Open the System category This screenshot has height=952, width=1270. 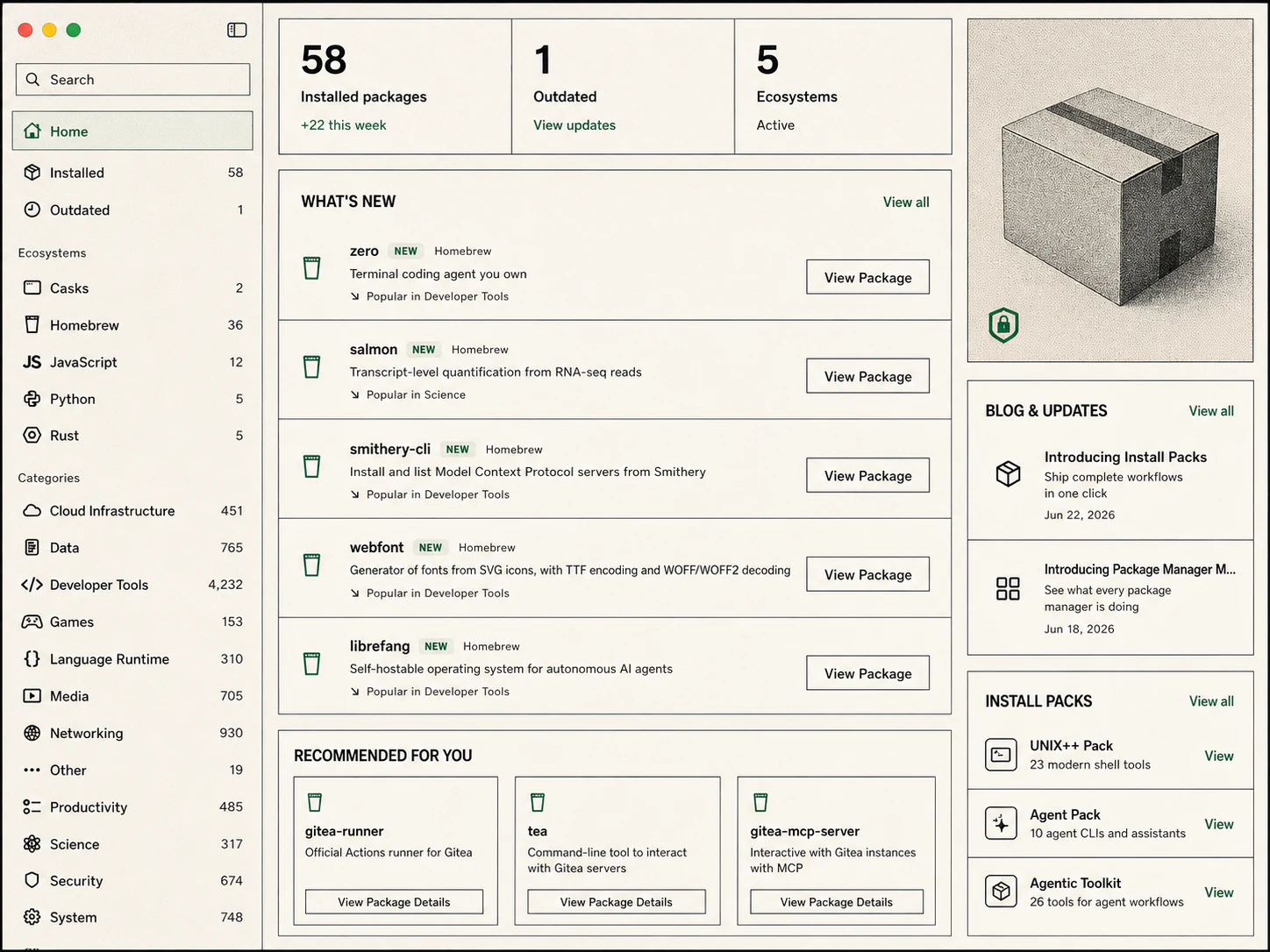pos(132,918)
